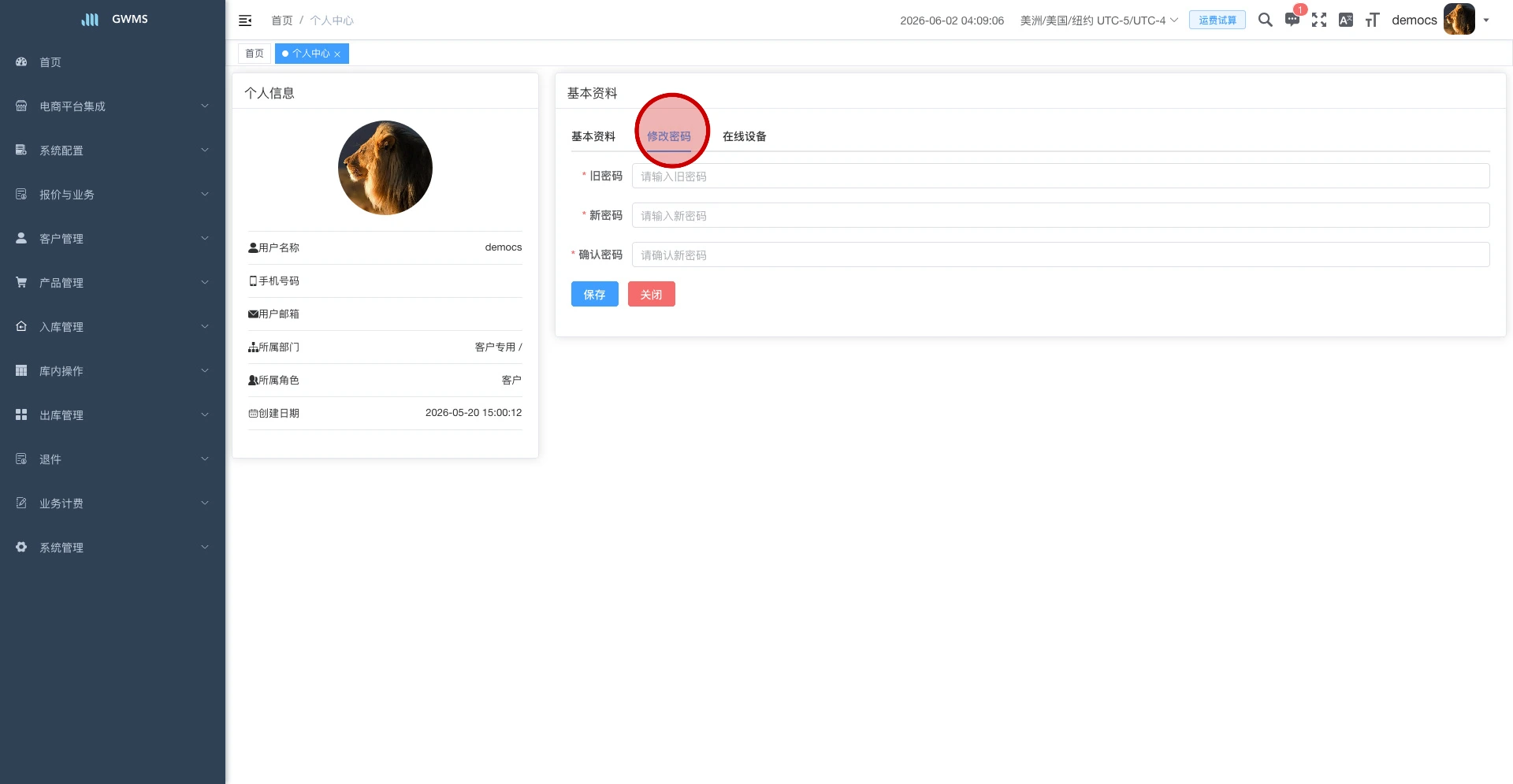Focus the 新密码 input field
Image resolution: width=1513 pixels, height=784 pixels.
coord(1061,215)
